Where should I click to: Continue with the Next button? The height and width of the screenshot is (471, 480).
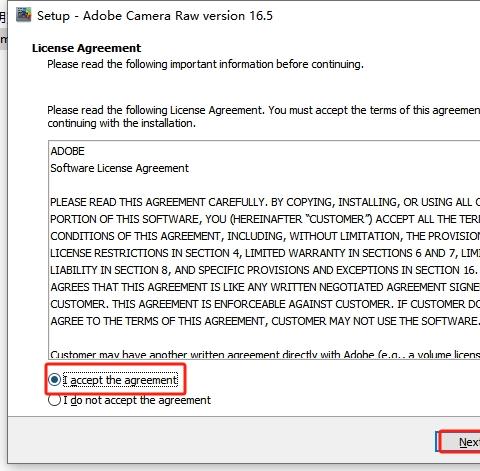(461, 442)
